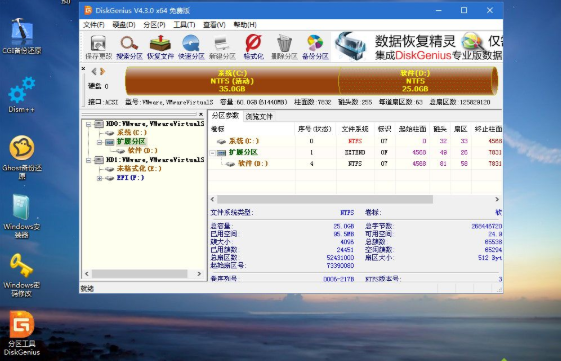Open 分区工具 DiskGenius desktop icon
This screenshot has height=361, width=561.
[x=22, y=333]
